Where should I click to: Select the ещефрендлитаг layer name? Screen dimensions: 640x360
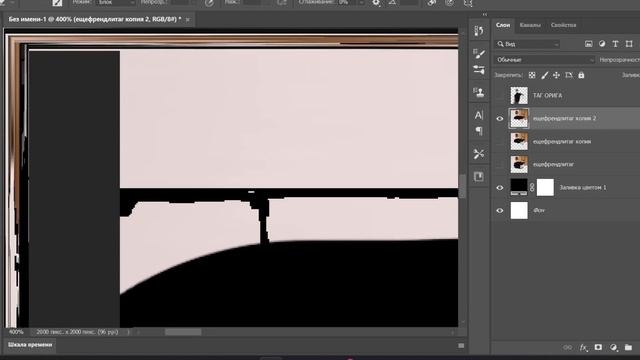(x=553, y=164)
